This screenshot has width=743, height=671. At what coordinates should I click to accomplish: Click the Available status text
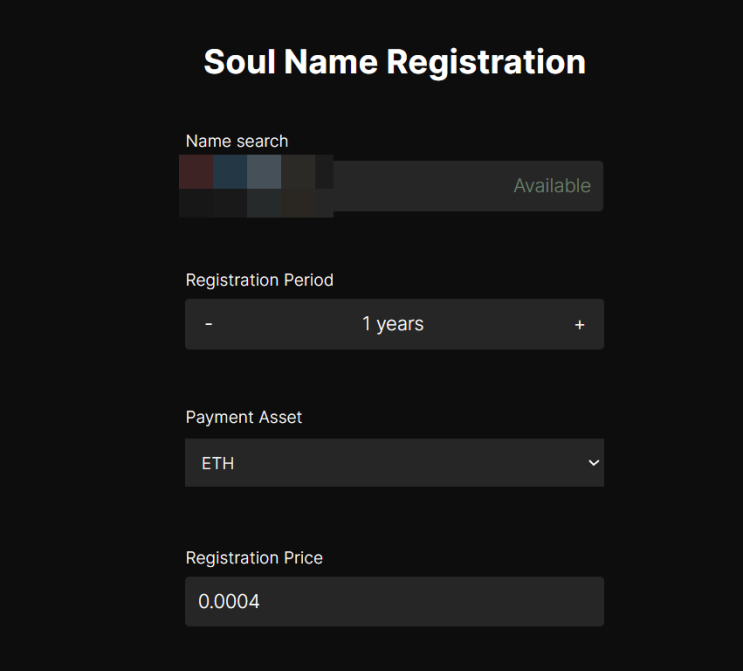552,186
